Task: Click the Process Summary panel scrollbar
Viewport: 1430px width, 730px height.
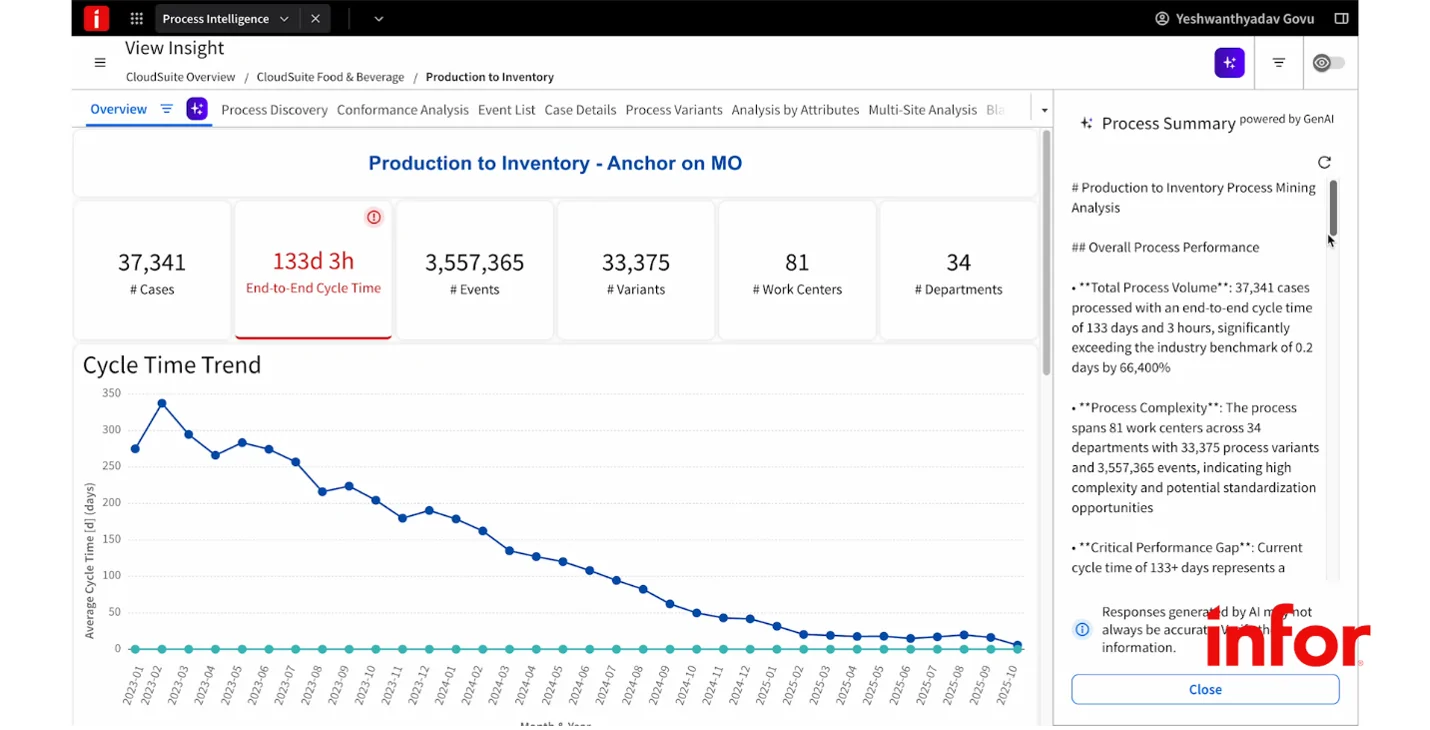Action: (1332, 208)
